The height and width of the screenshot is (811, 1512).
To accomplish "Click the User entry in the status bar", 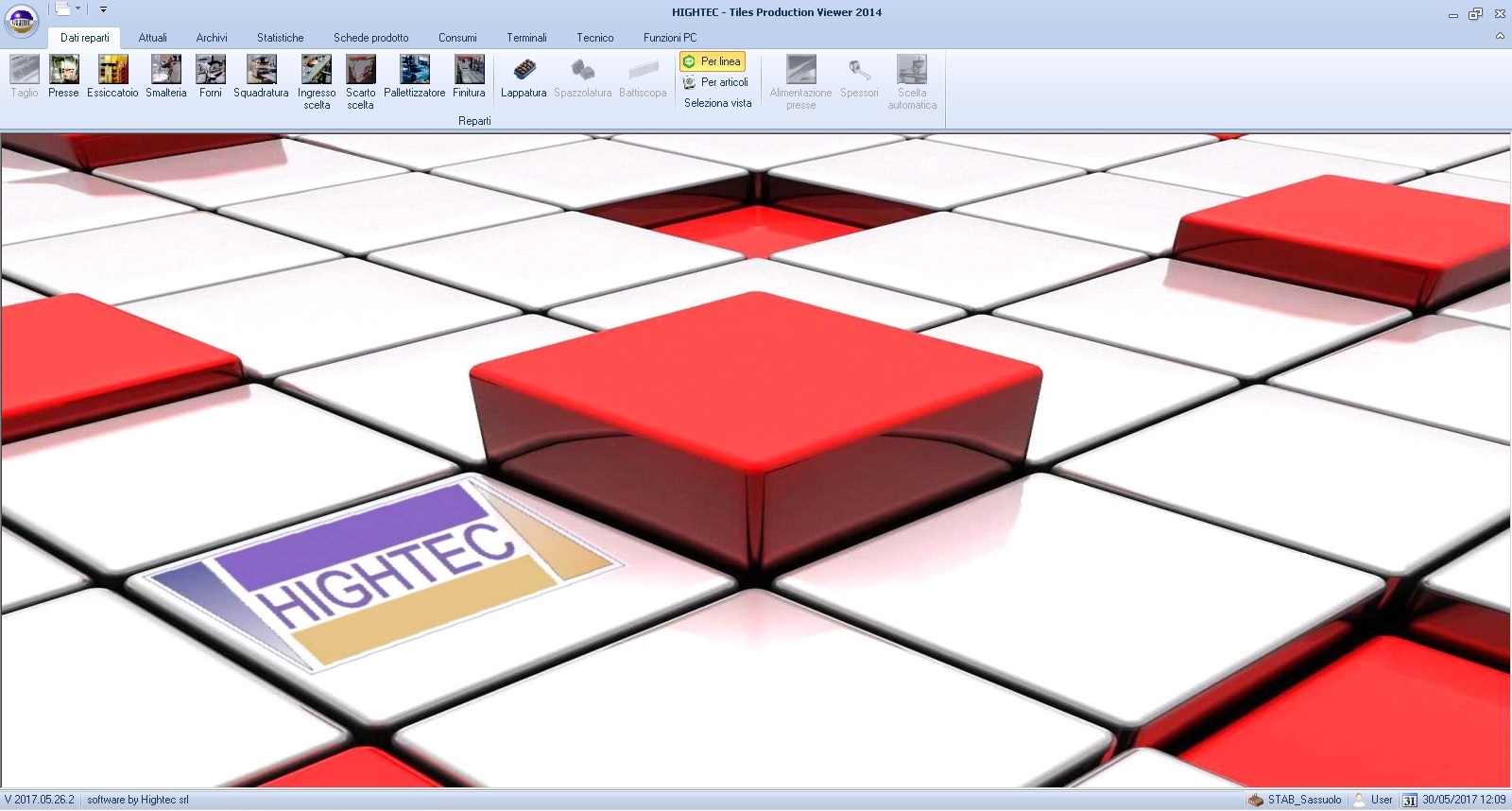I will pyautogui.click(x=1373, y=800).
